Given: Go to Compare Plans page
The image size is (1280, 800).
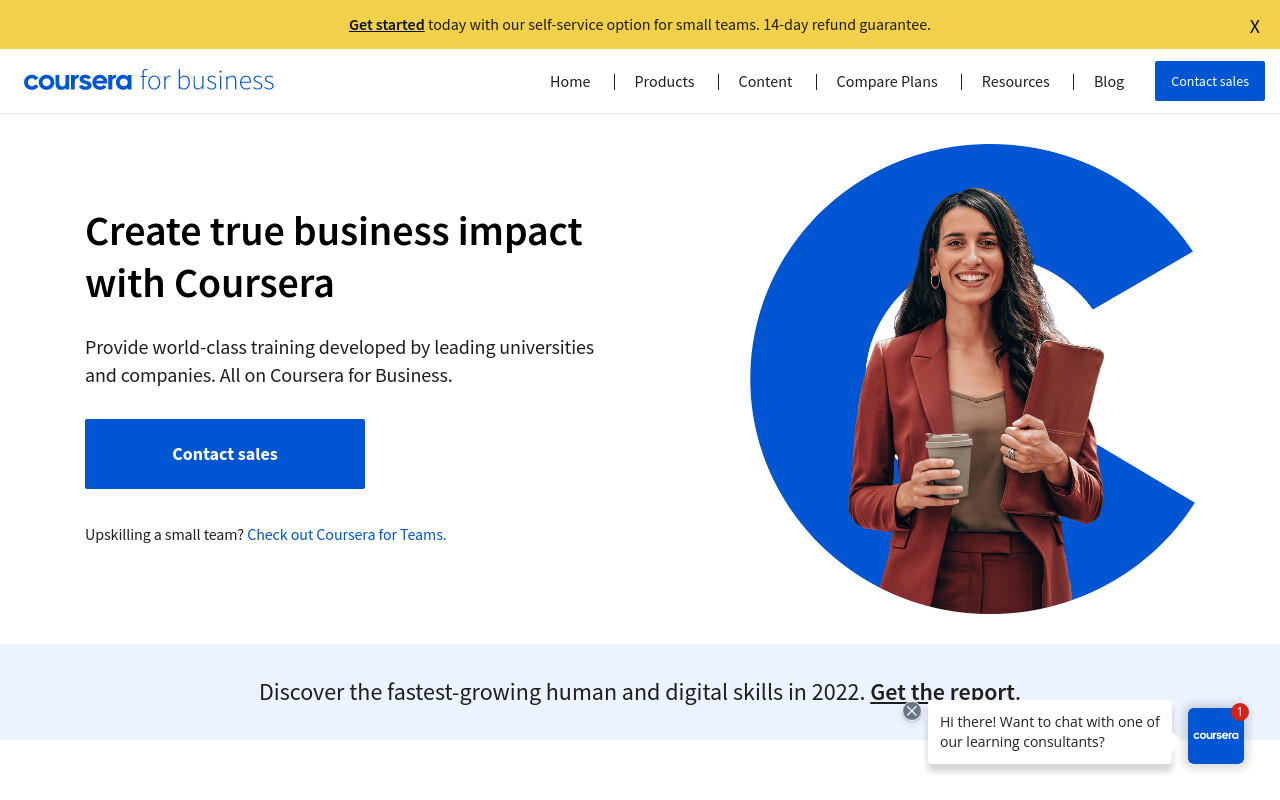Looking at the screenshot, I should point(887,81).
